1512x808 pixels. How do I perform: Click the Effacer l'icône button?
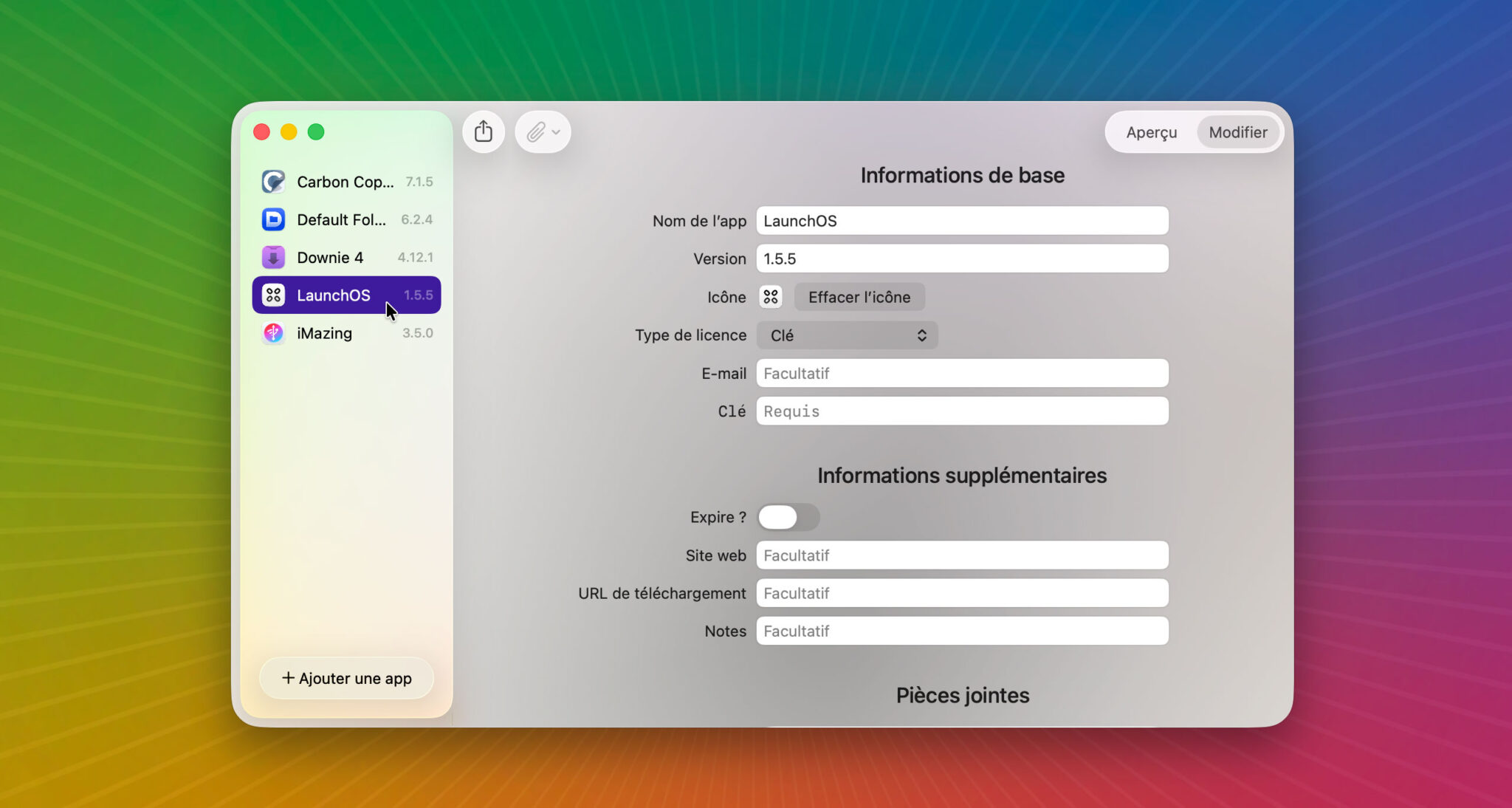pyautogui.click(x=859, y=297)
